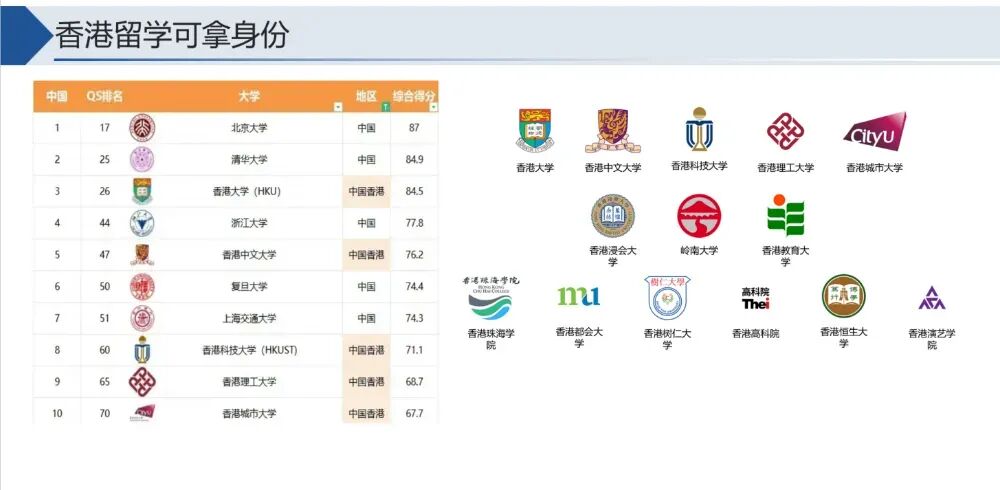
Task: Select the 香港中文大学 cell in the table
Action: (x=249, y=255)
